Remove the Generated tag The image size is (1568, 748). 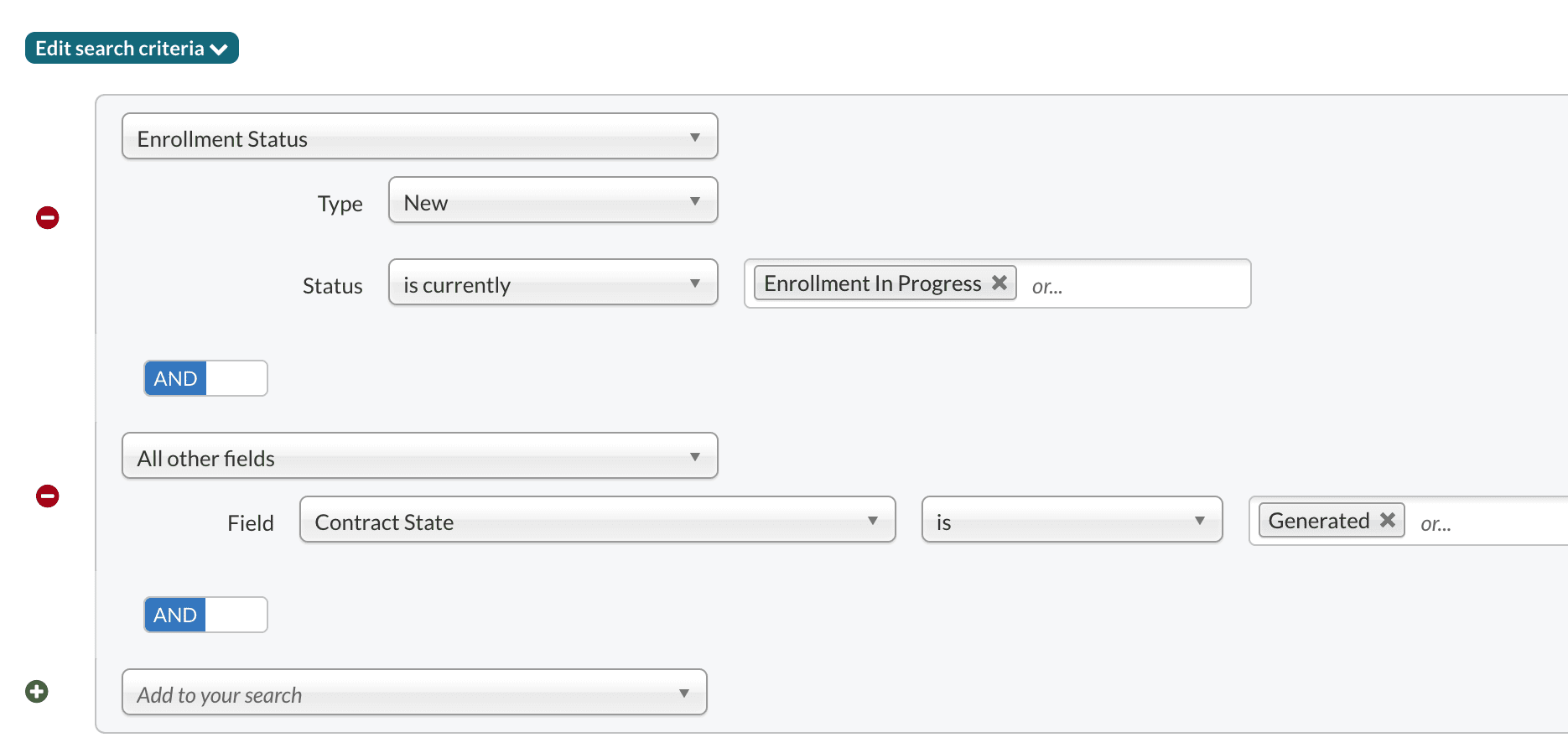1388,520
